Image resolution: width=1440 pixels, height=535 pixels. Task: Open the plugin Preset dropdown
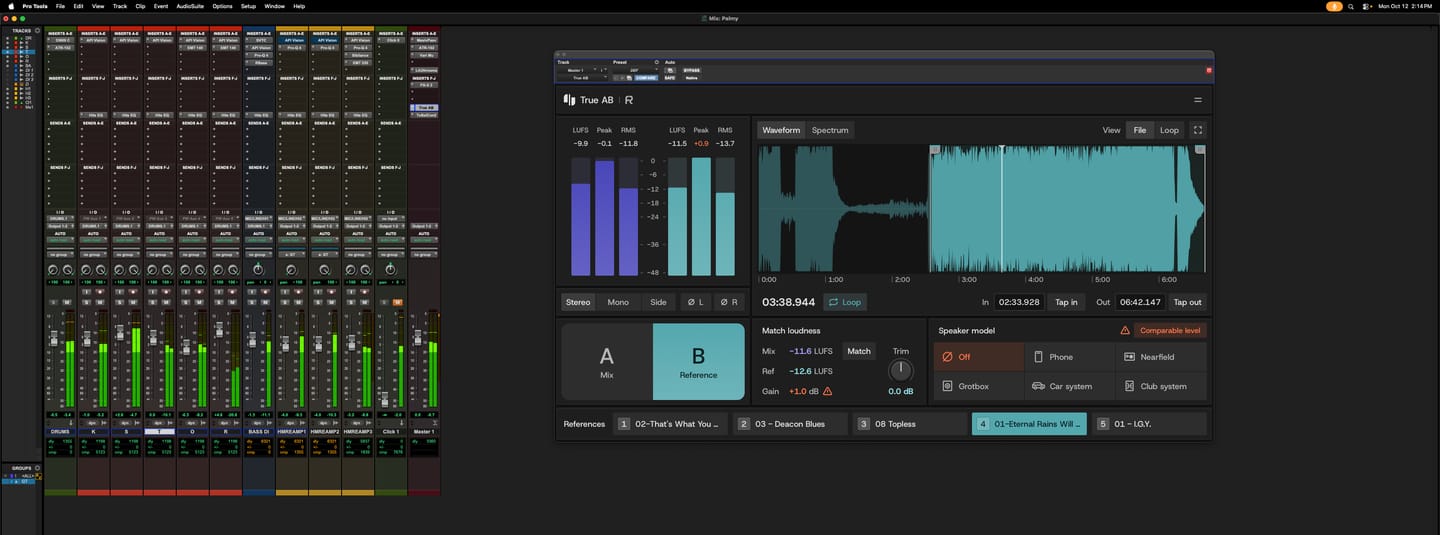click(x=633, y=71)
